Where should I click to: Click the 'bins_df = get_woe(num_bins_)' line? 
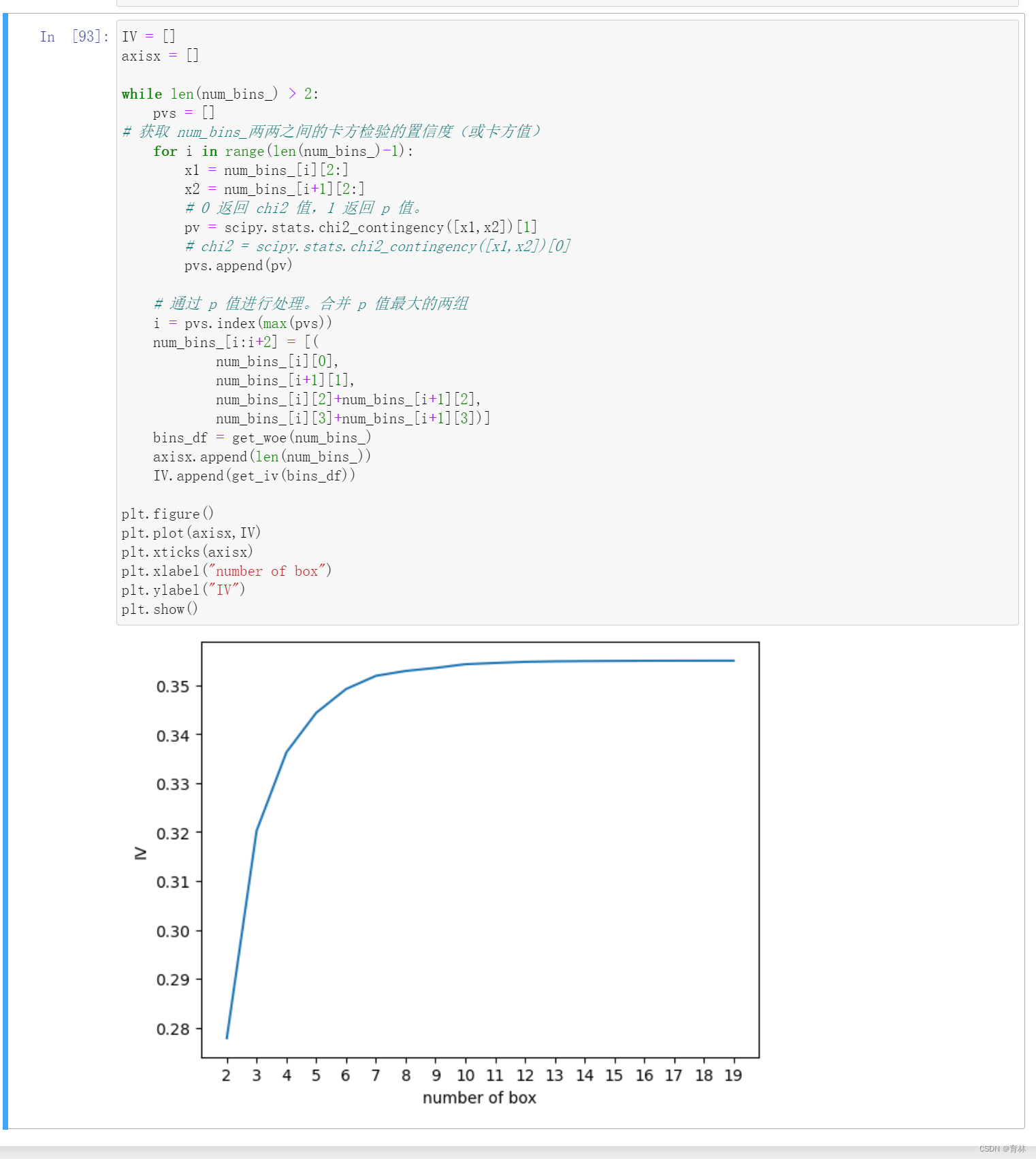click(x=262, y=438)
